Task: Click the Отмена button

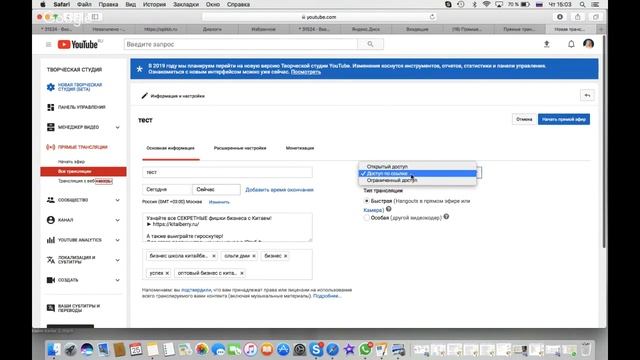Action: click(x=524, y=119)
